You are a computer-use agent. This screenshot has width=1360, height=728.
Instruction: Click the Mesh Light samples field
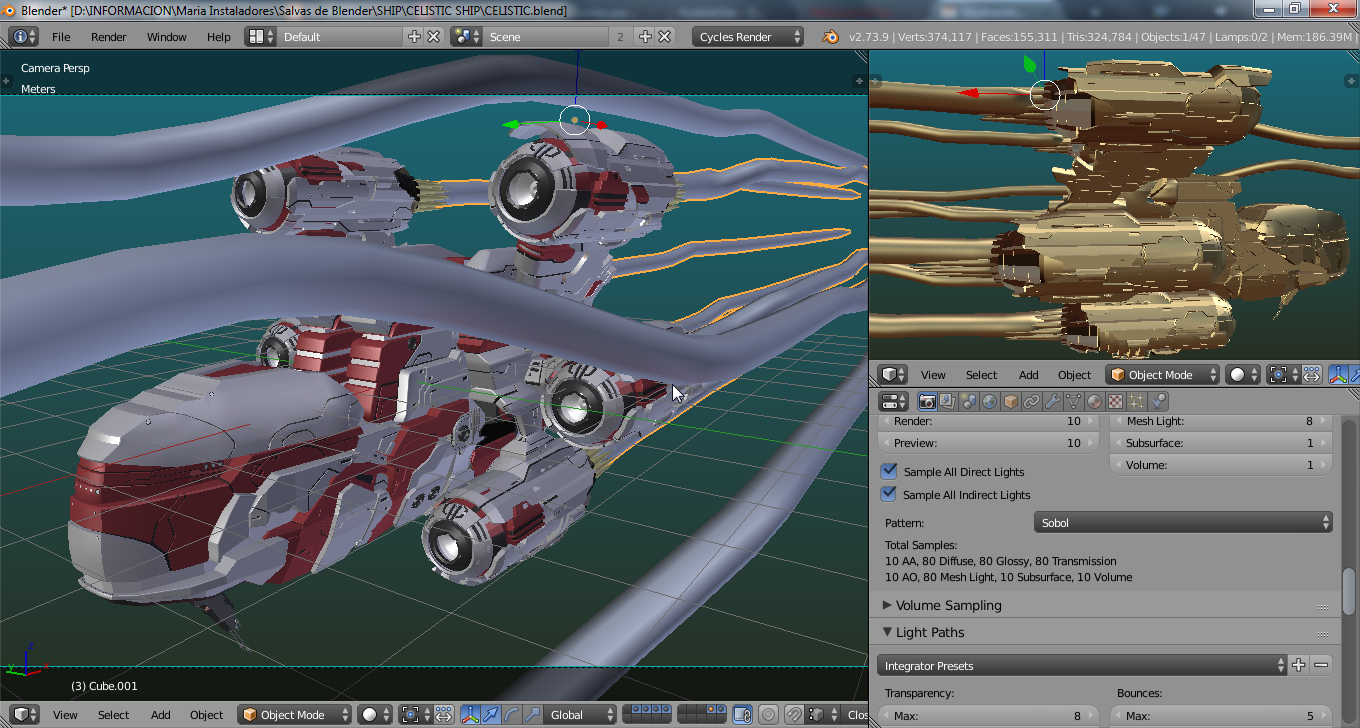click(1220, 422)
